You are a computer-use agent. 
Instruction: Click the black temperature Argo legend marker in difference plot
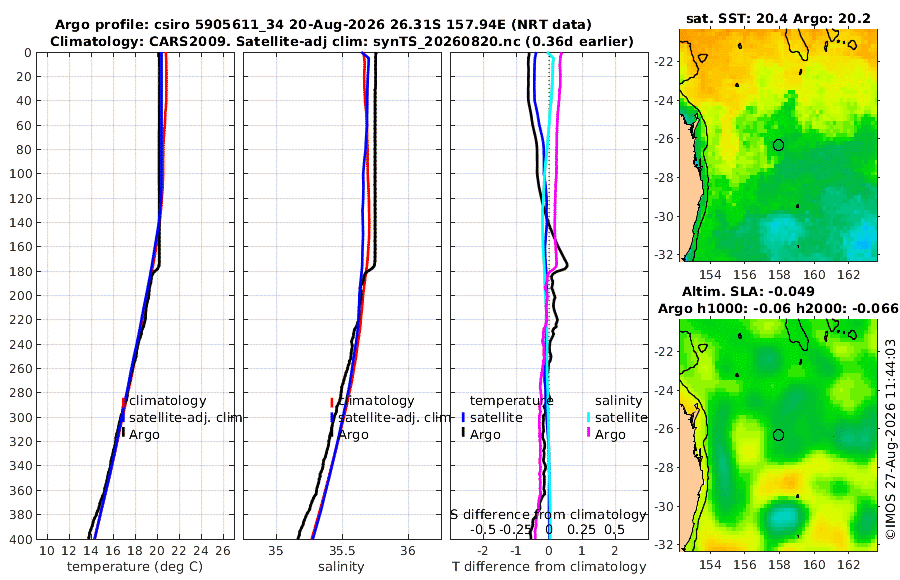click(463, 434)
